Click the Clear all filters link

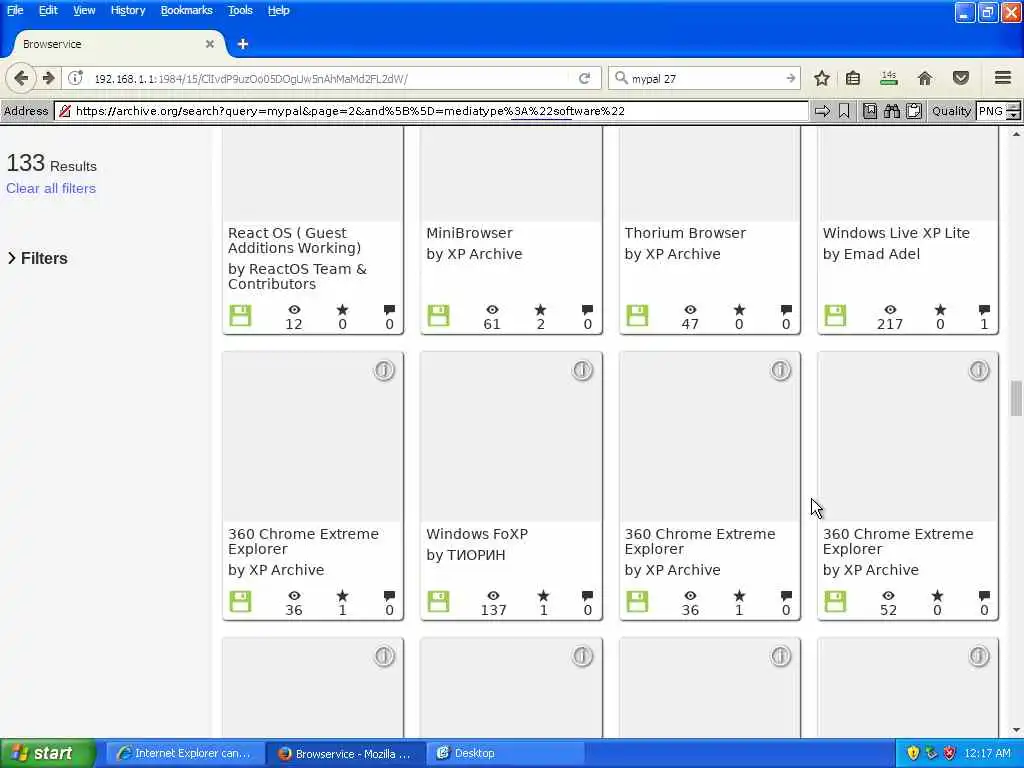pos(51,188)
